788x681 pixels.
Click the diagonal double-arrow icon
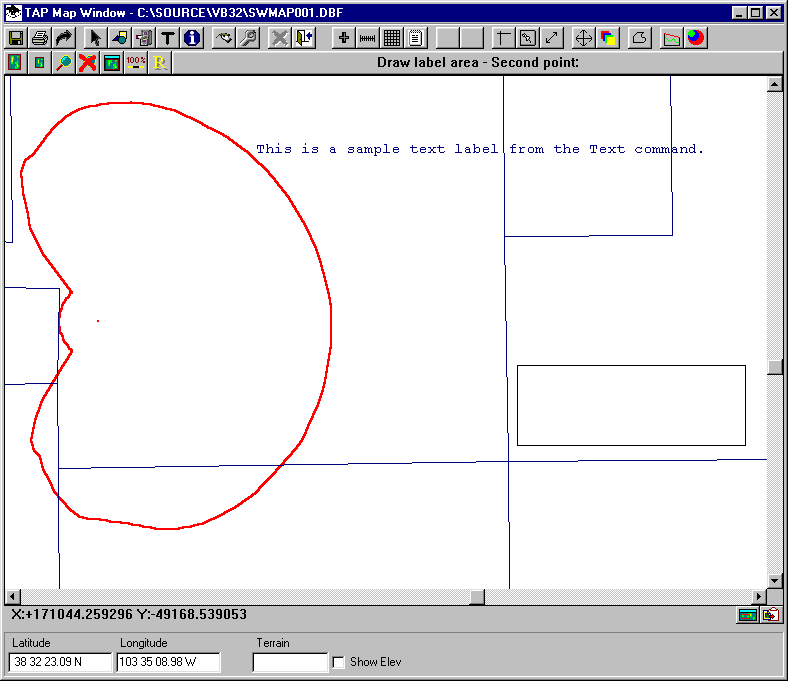click(x=551, y=38)
